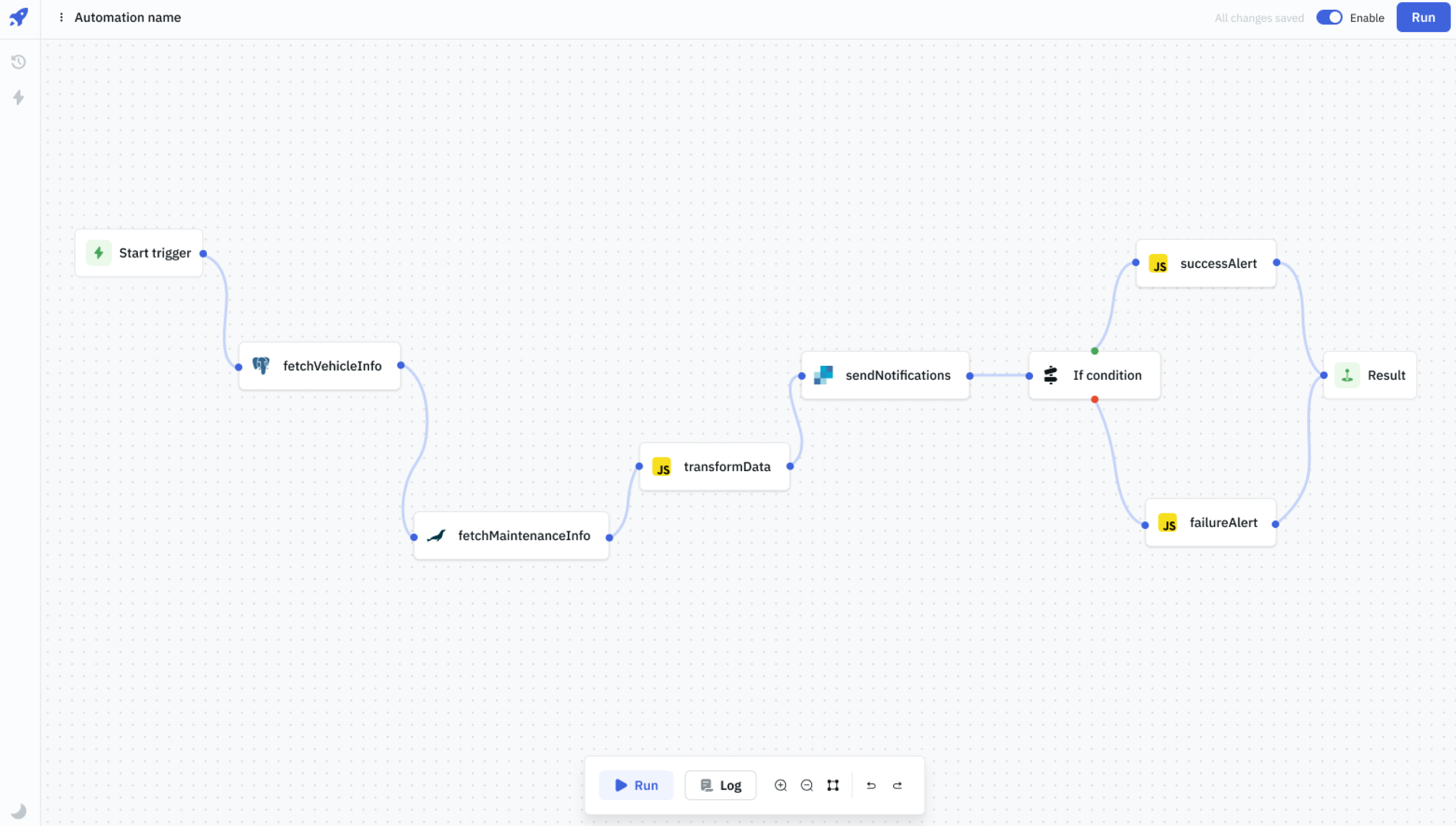The width and height of the screenshot is (1456, 826).
Task: Click the sendNotifications node icon
Action: 825,375
